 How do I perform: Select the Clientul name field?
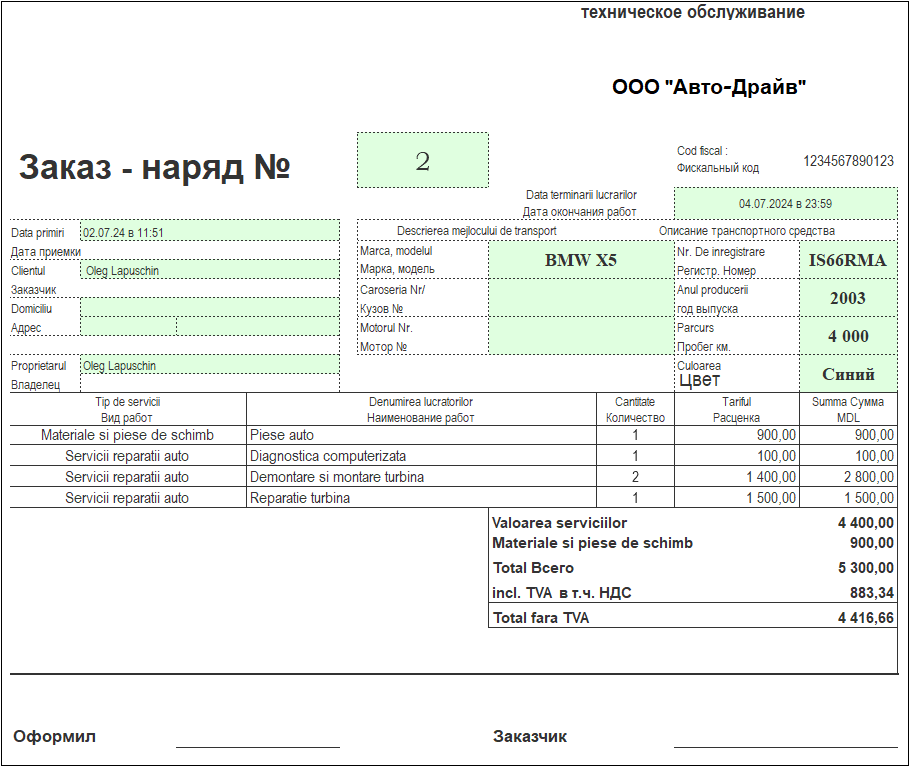click(209, 270)
